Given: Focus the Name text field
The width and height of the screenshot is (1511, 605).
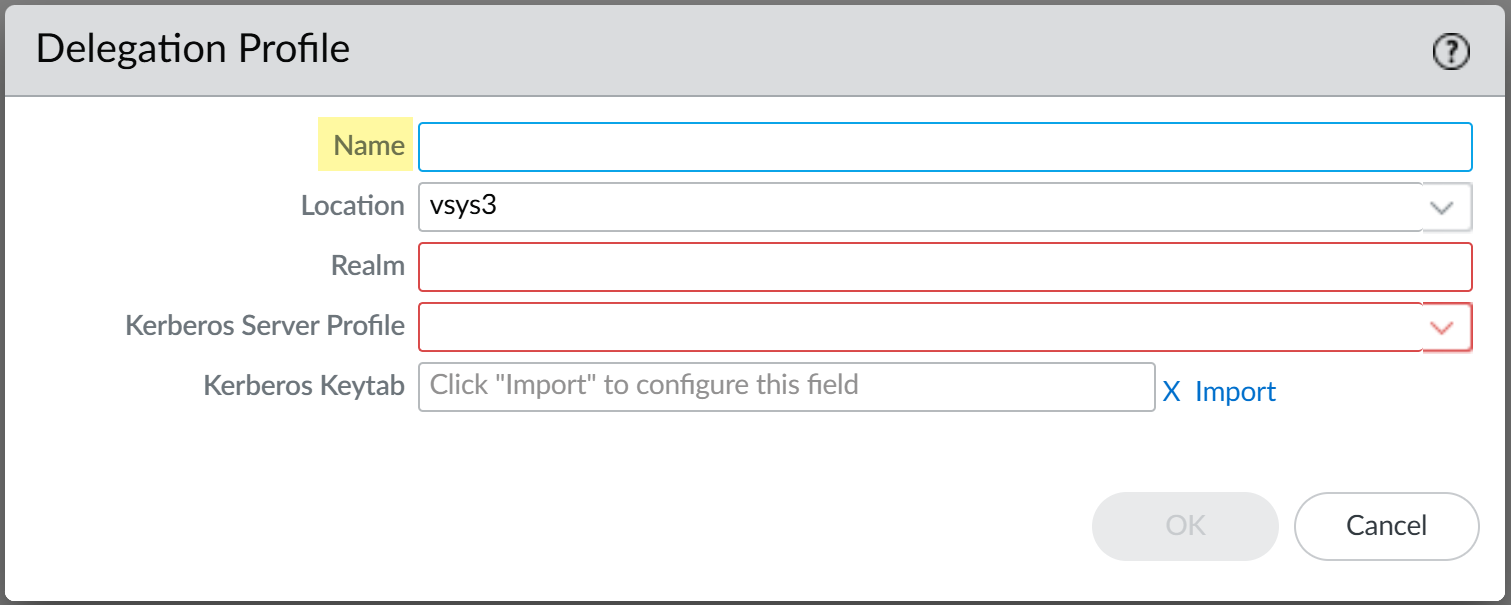Looking at the screenshot, I should [x=944, y=147].
